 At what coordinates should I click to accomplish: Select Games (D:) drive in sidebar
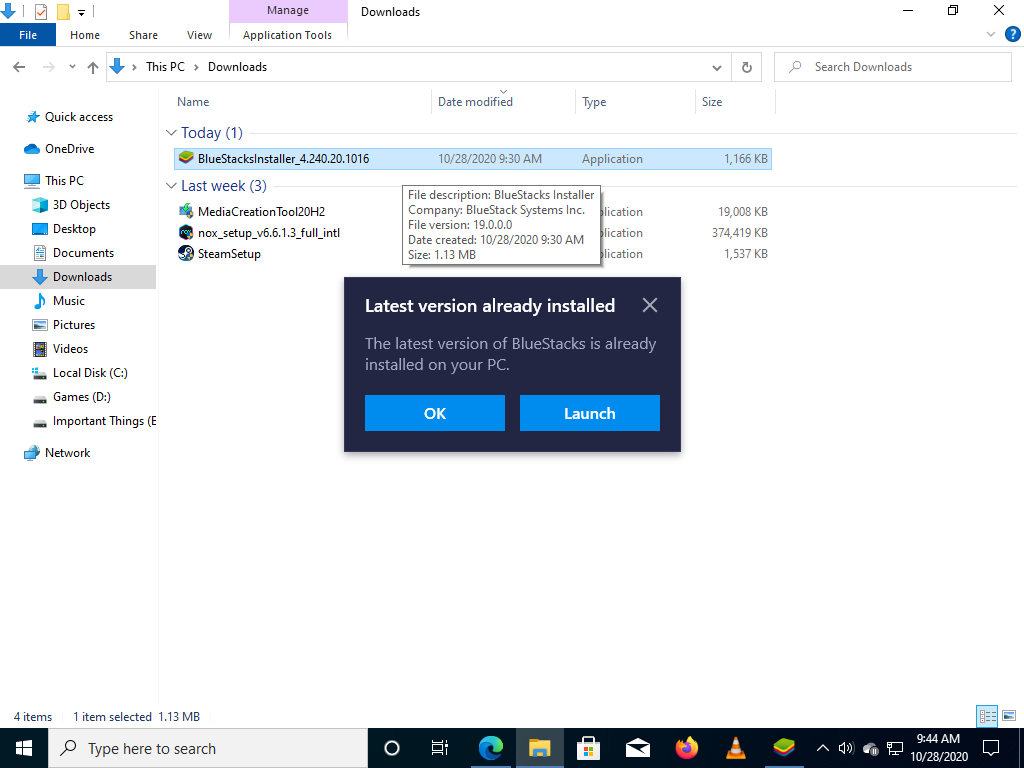pos(82,397)
